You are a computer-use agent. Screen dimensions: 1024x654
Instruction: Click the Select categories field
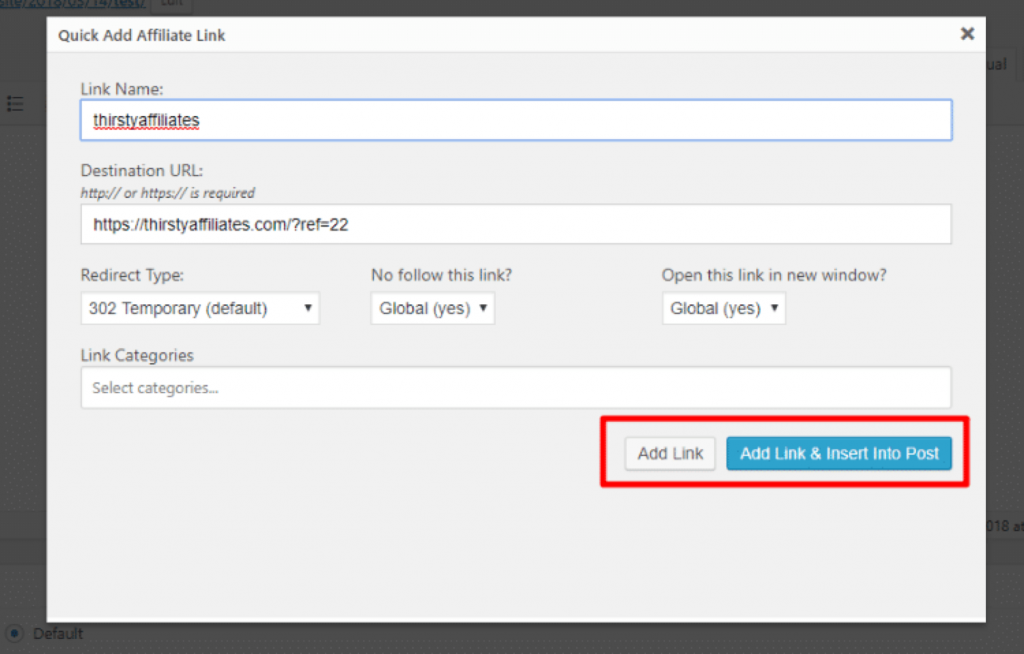pyautogui.click(x=516, y=387)
